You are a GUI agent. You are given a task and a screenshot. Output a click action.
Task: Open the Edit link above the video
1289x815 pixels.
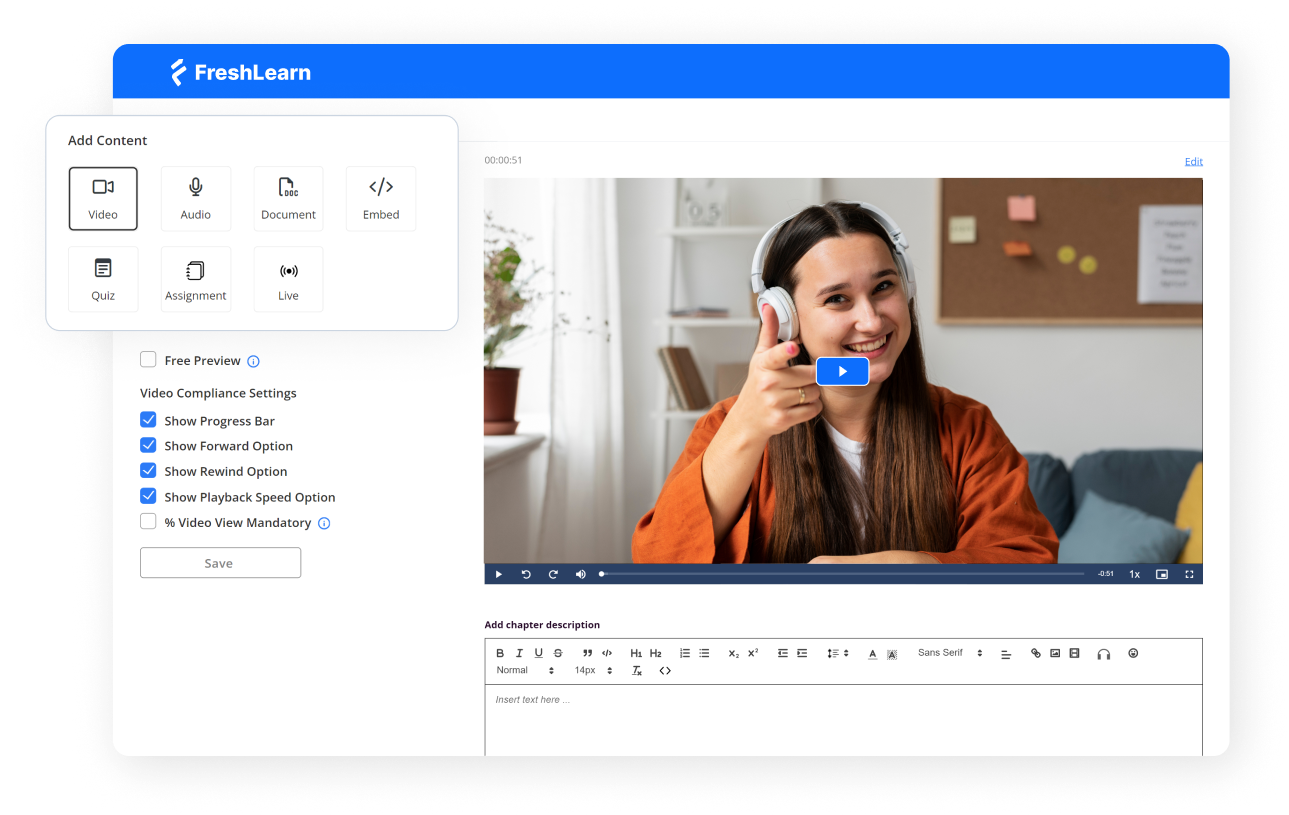point(1193,161)
